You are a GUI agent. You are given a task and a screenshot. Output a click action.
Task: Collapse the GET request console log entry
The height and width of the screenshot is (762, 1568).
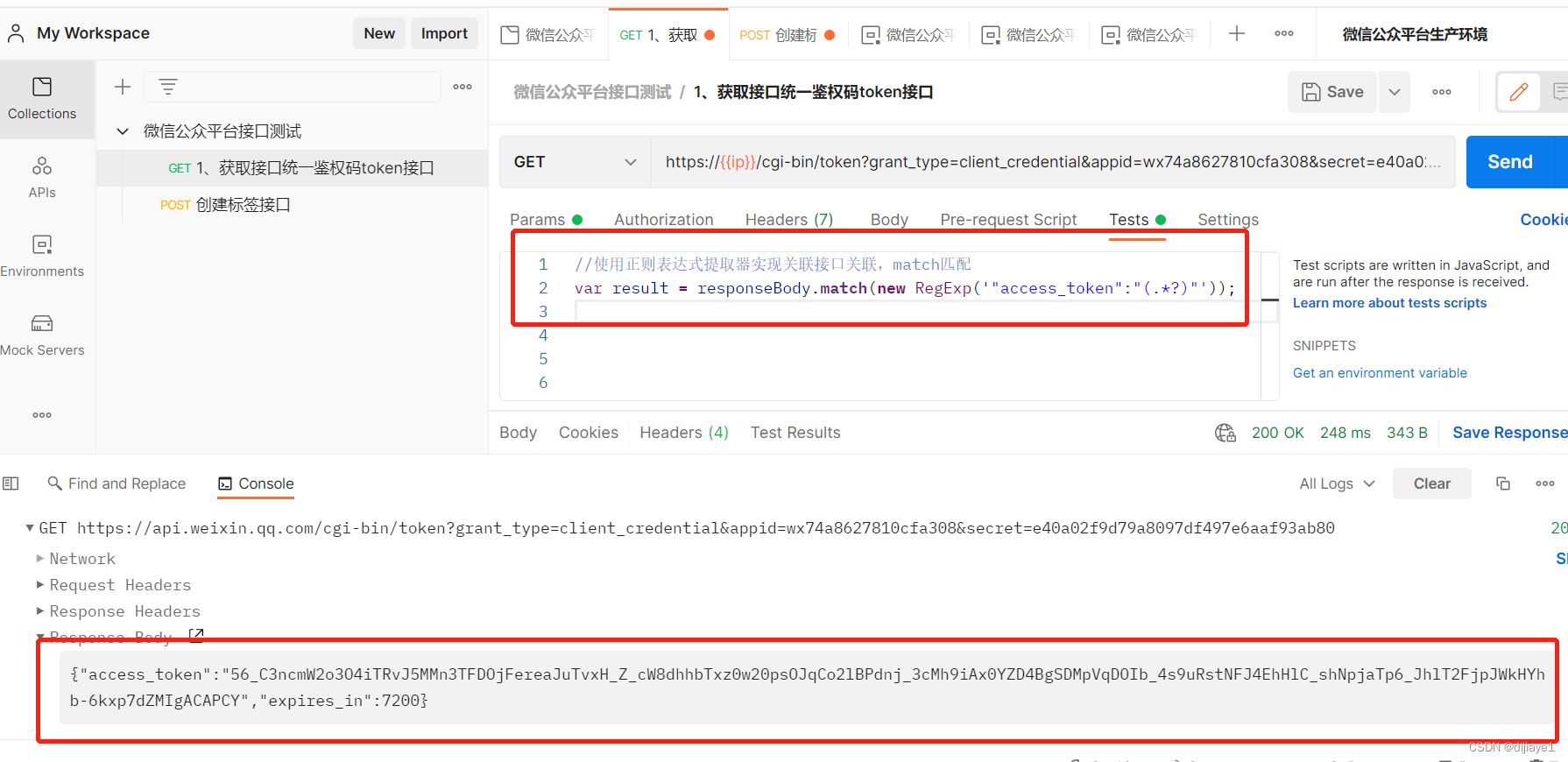click(x=30, y=528)
